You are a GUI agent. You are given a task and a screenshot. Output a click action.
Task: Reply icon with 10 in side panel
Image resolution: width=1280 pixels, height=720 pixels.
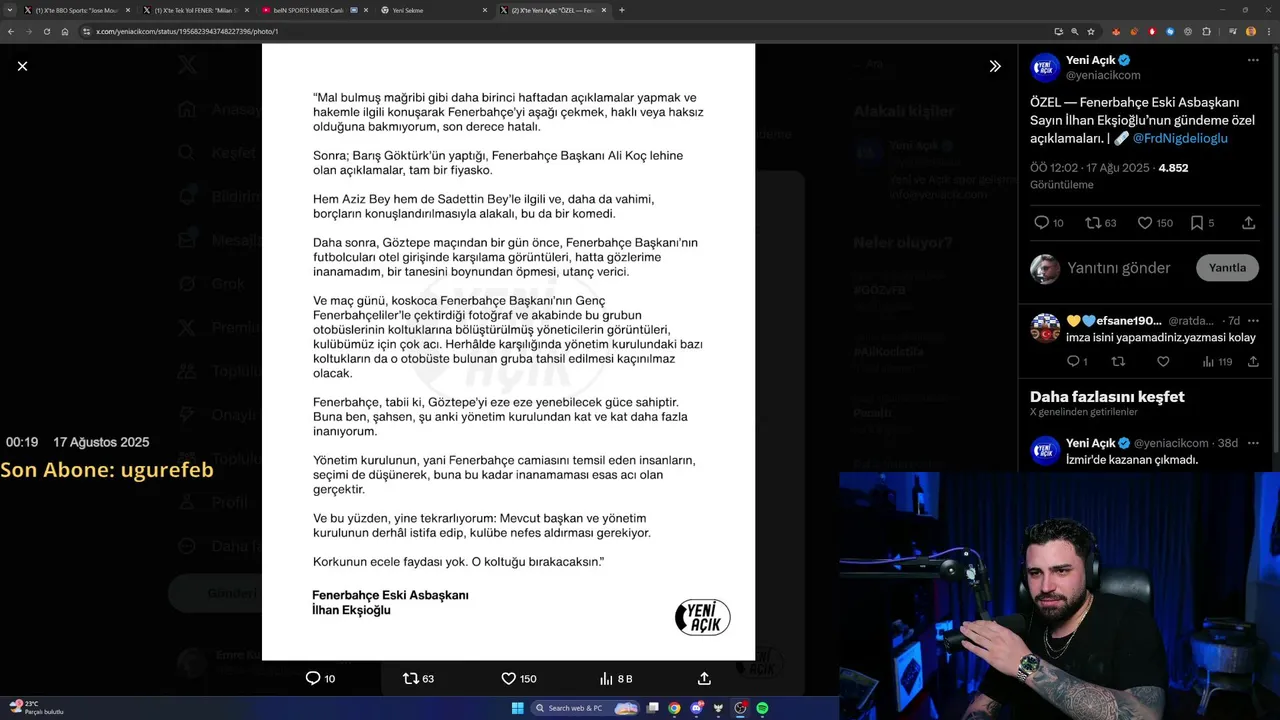point(1049,223)
